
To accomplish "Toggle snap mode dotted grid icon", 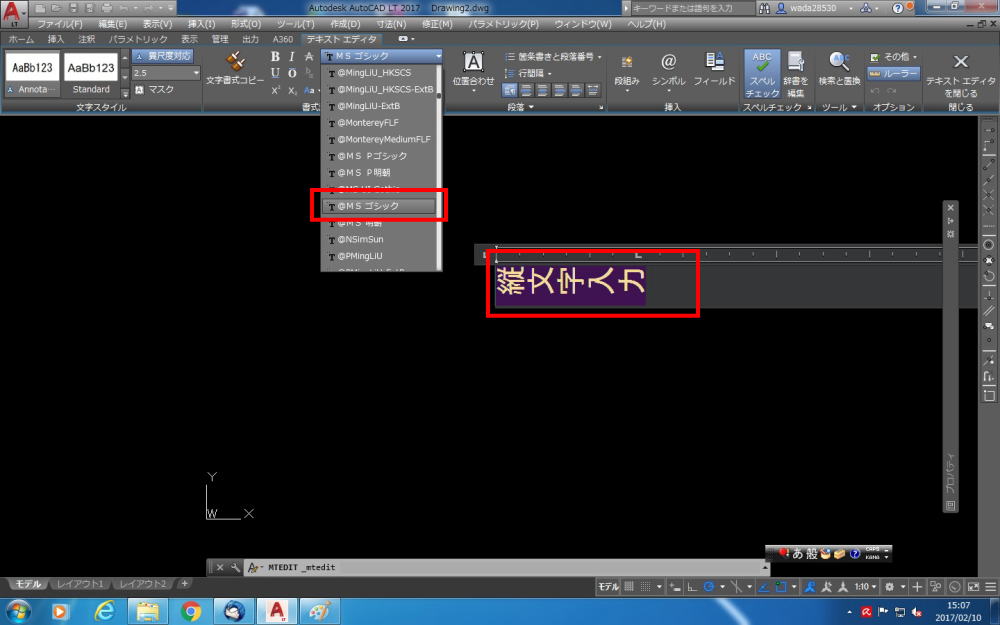I will coord(645,587).
